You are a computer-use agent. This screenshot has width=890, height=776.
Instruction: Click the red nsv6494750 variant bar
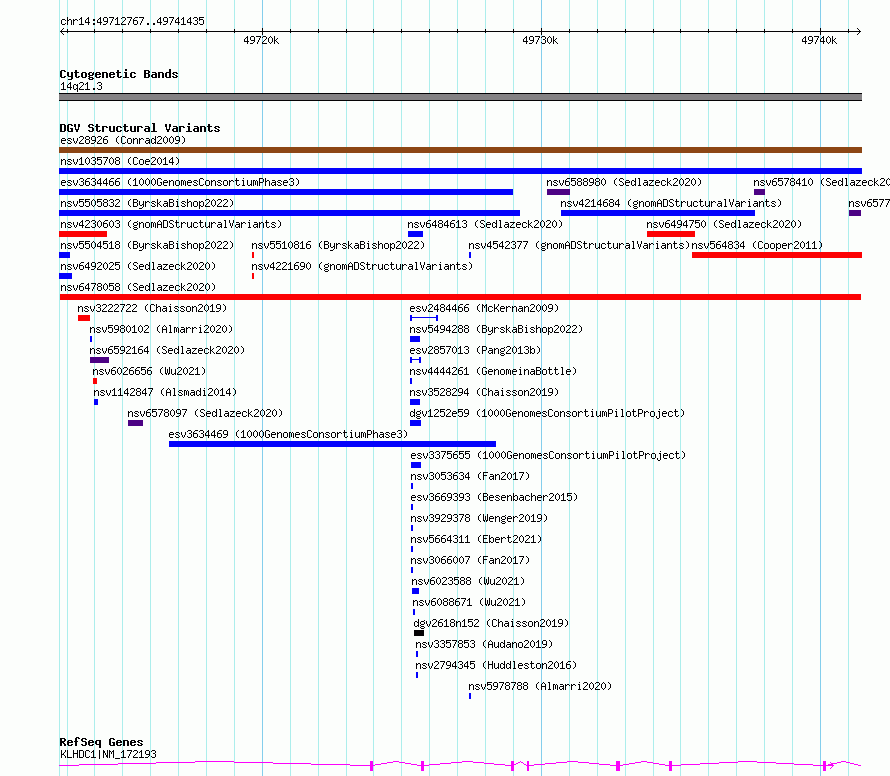click(671, 234)
